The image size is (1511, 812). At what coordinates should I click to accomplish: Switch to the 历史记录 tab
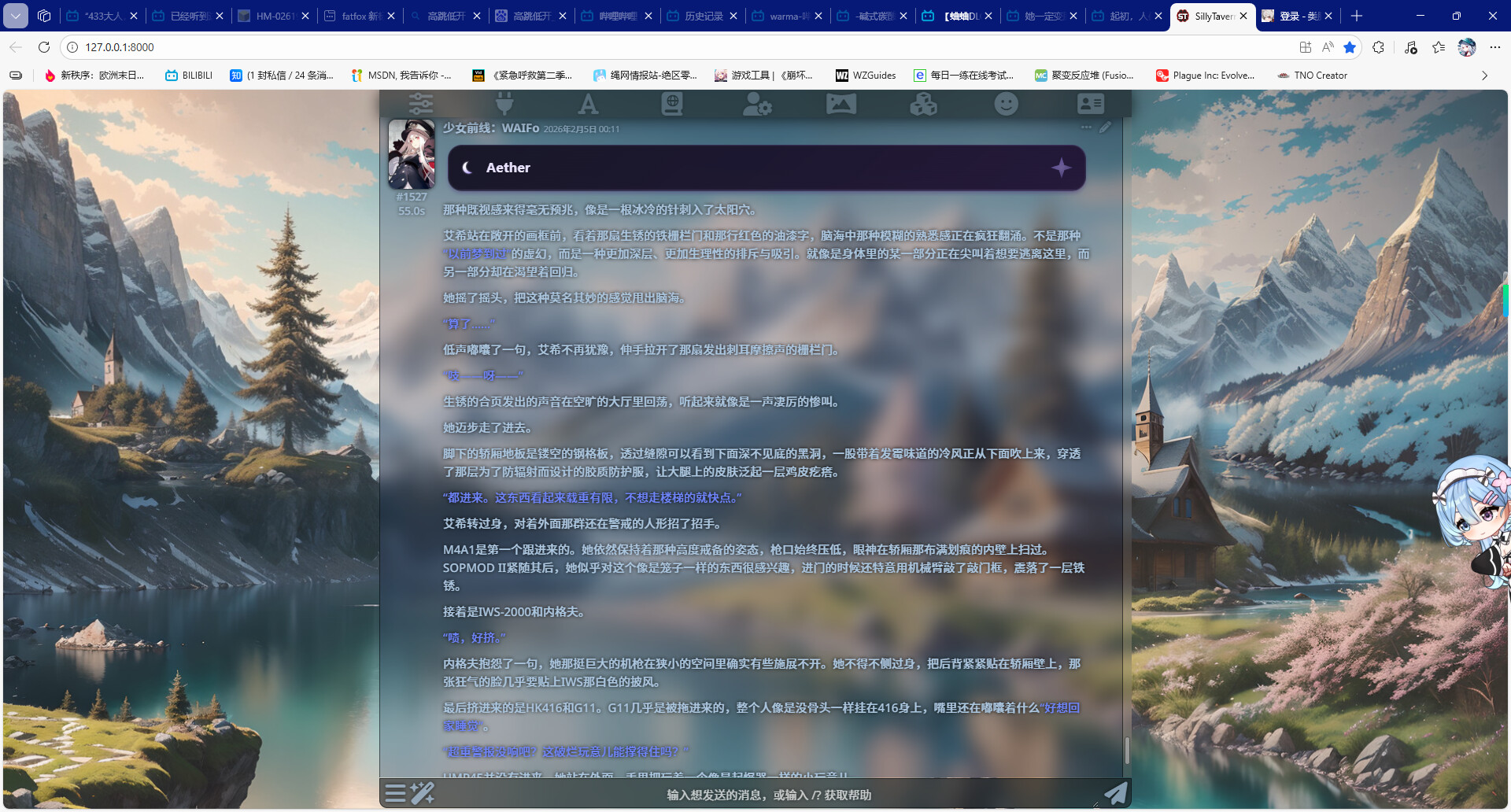[703, 16]
